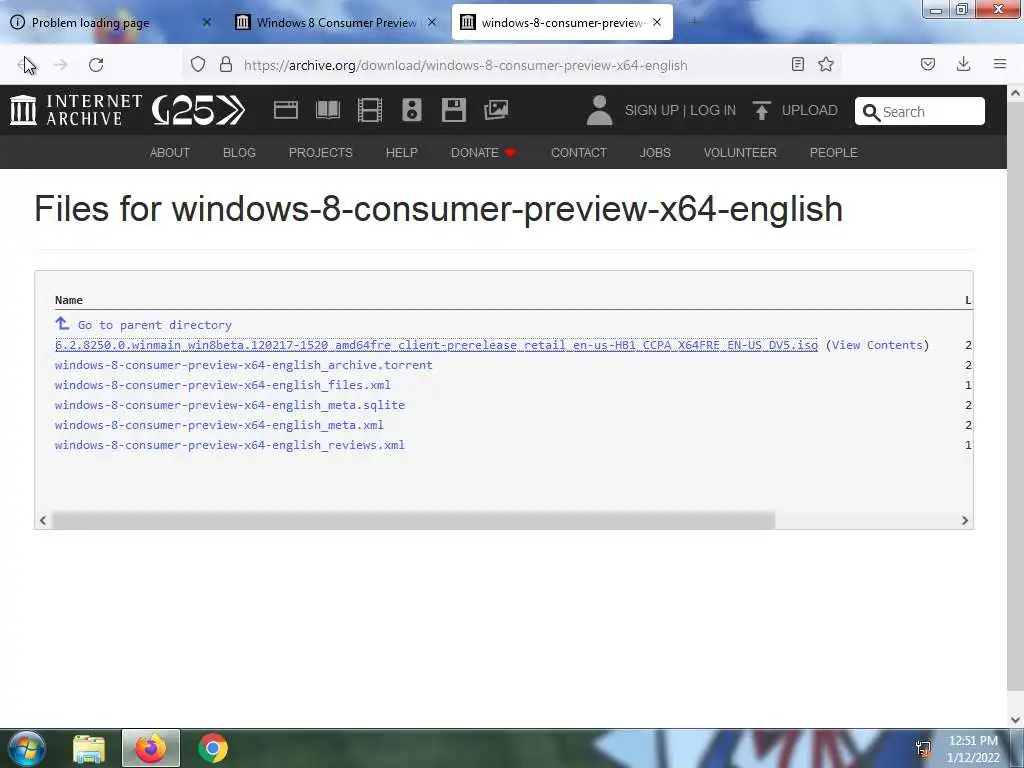Image resolution: width=1024 pixels, height=768 pixels.
Task: Open the Software floppy disk icon
Action: [x=453, y=110]
